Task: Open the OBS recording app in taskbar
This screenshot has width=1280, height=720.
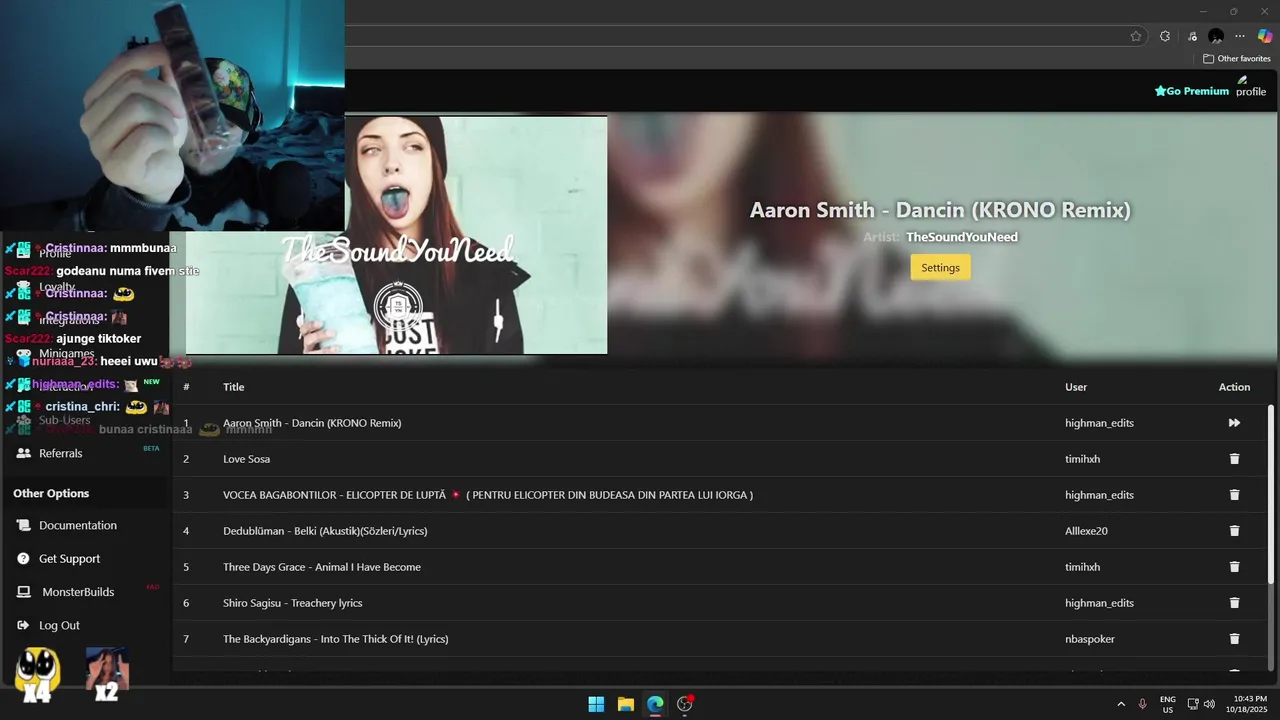Action: click(685, 704)
